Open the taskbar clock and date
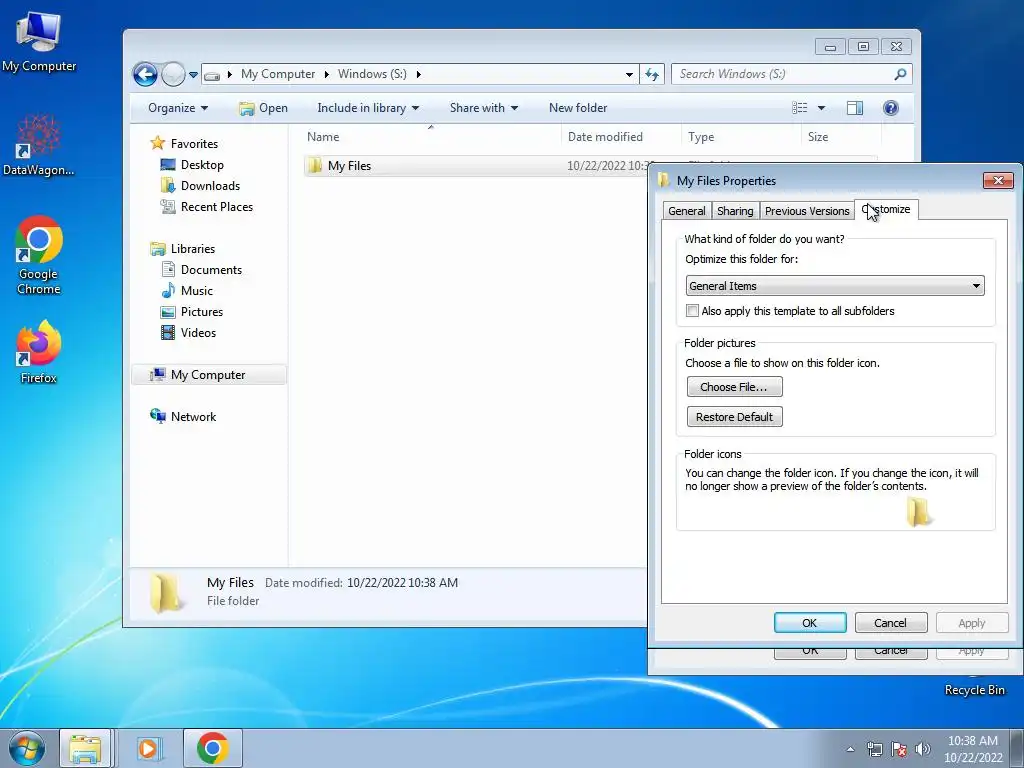1024x768 pixels. click(x=973, y=749)
